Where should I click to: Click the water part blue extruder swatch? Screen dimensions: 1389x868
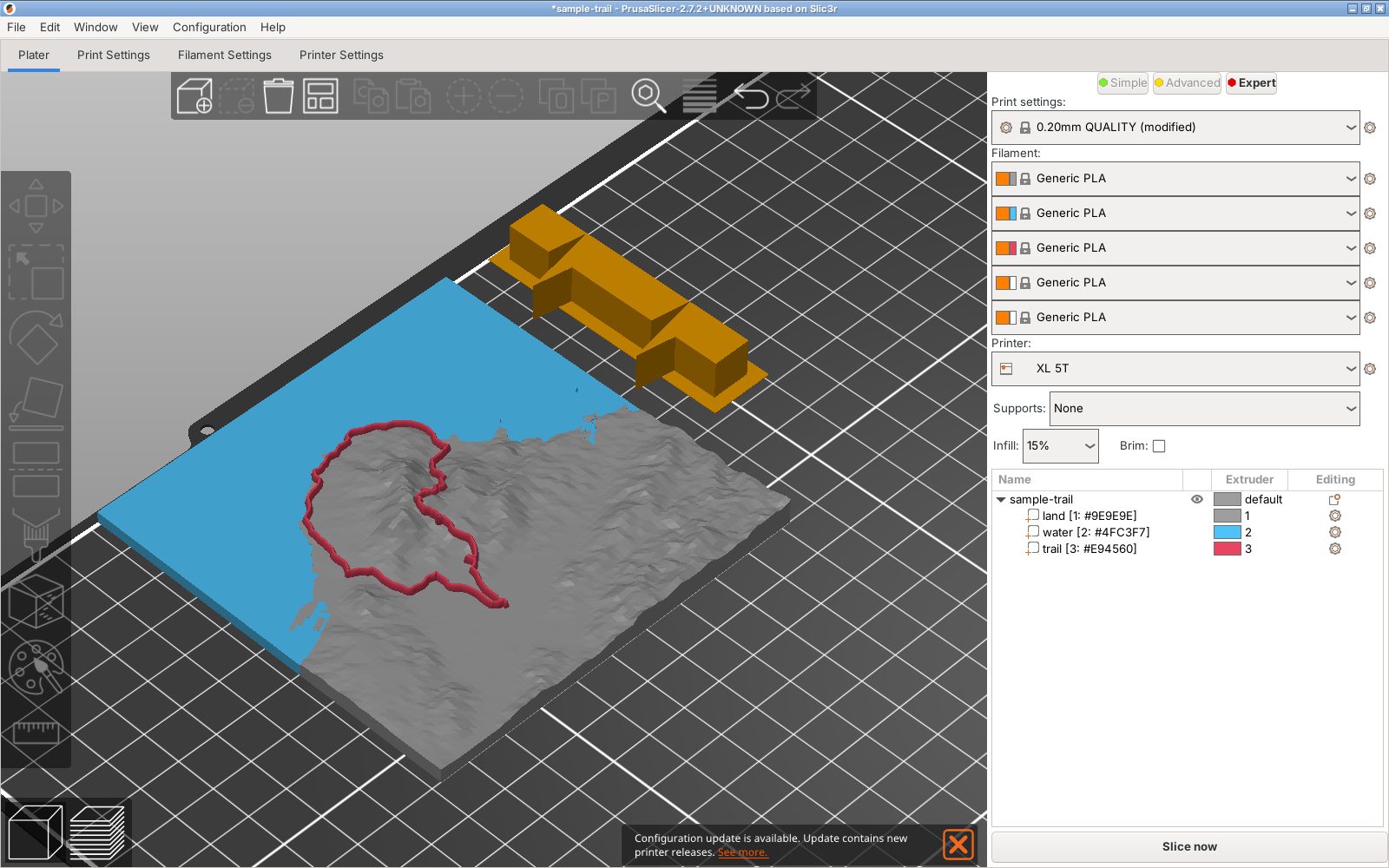[x=1228, y=532]
